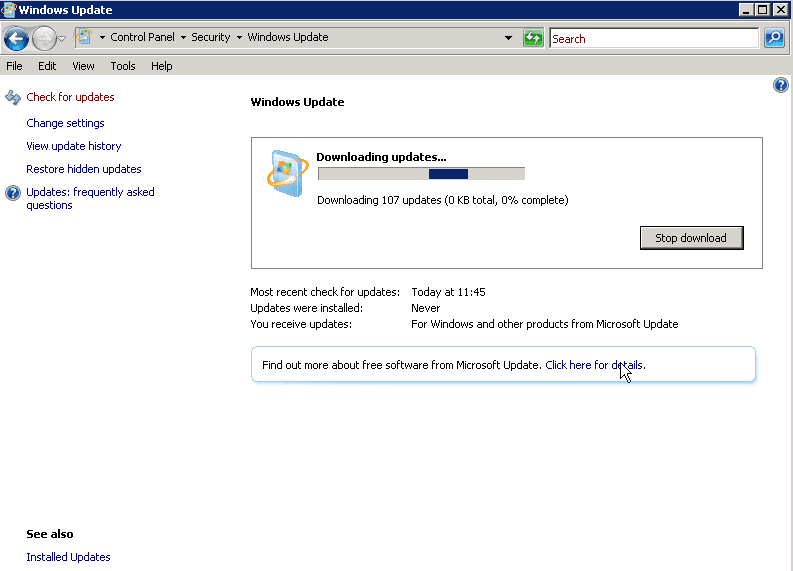793x571 pixels.
Task: Open the address bar history dropdown
Action: point(508,38)
